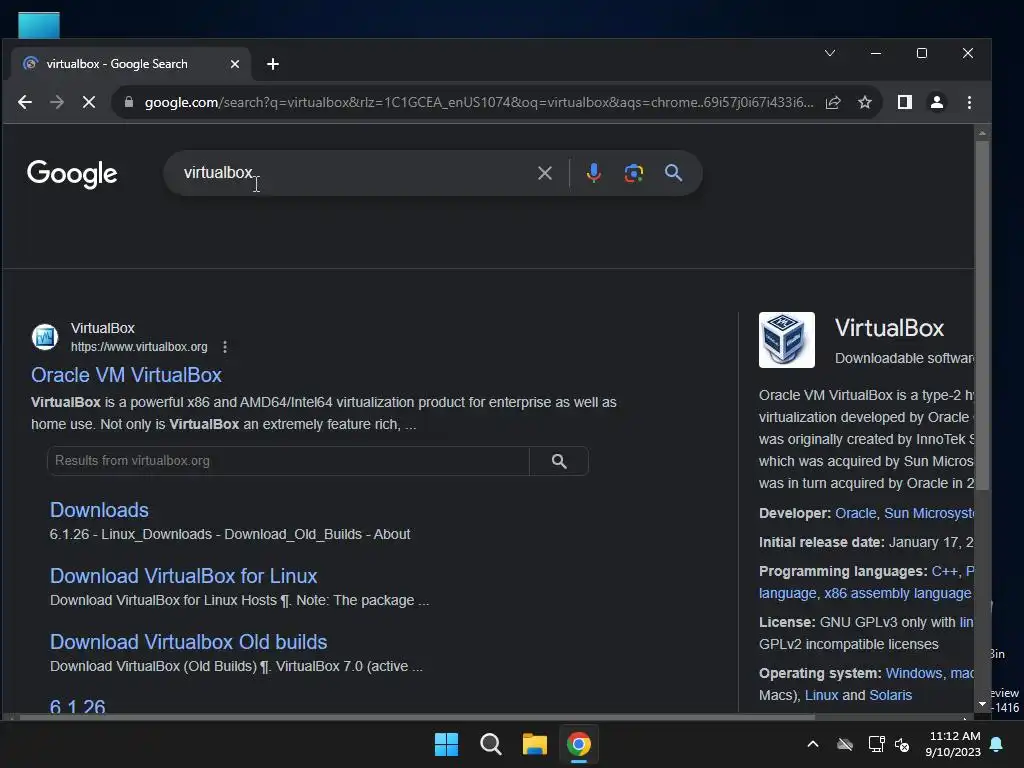Click the VirtualBox logo thumbnail in knowledge panel
The image size is (1024, 768).
click(x=786, y=340)
